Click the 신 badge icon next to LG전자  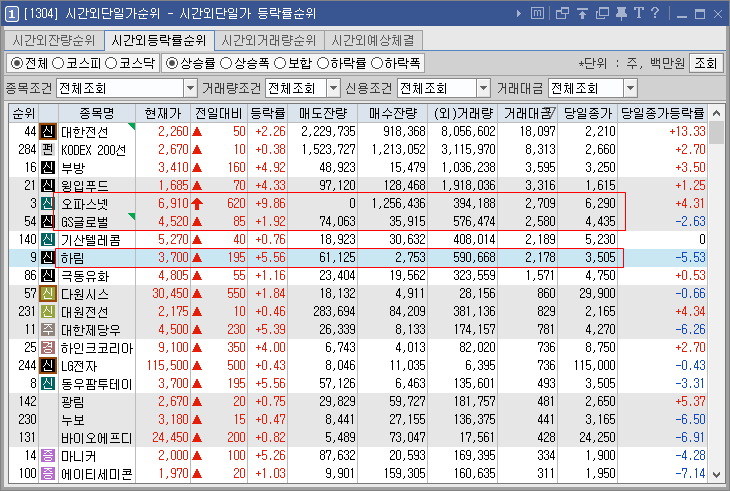(48, 366)
